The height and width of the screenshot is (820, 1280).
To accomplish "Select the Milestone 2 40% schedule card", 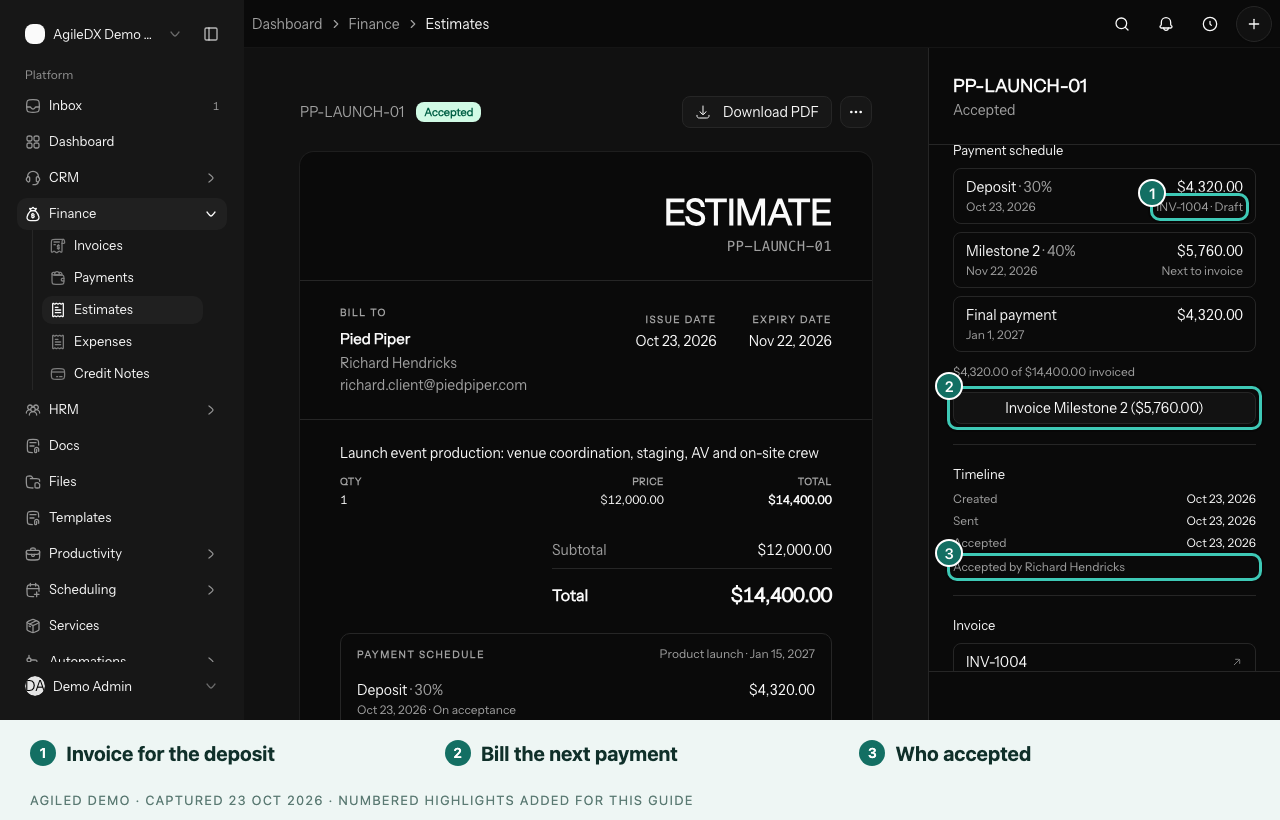I will coord(1104,260).
